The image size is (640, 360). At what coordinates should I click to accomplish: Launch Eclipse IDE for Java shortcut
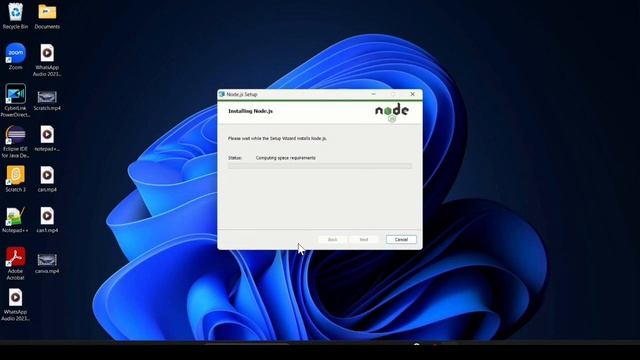tap(16, 141)
